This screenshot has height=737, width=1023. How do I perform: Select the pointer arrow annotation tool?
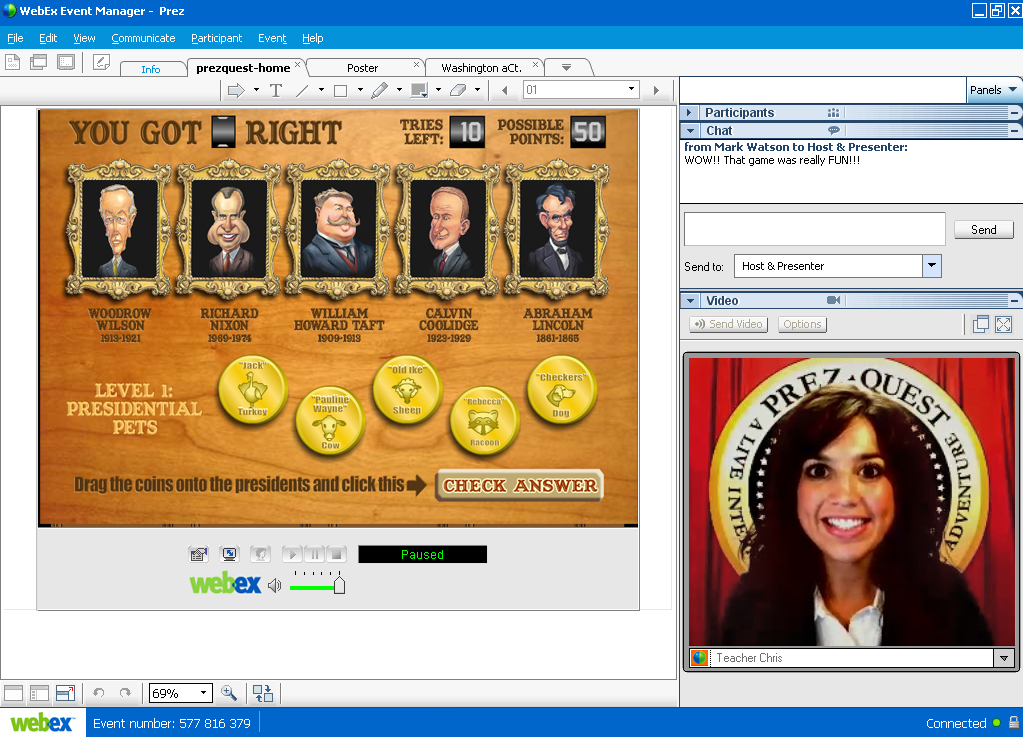point(236,91)
